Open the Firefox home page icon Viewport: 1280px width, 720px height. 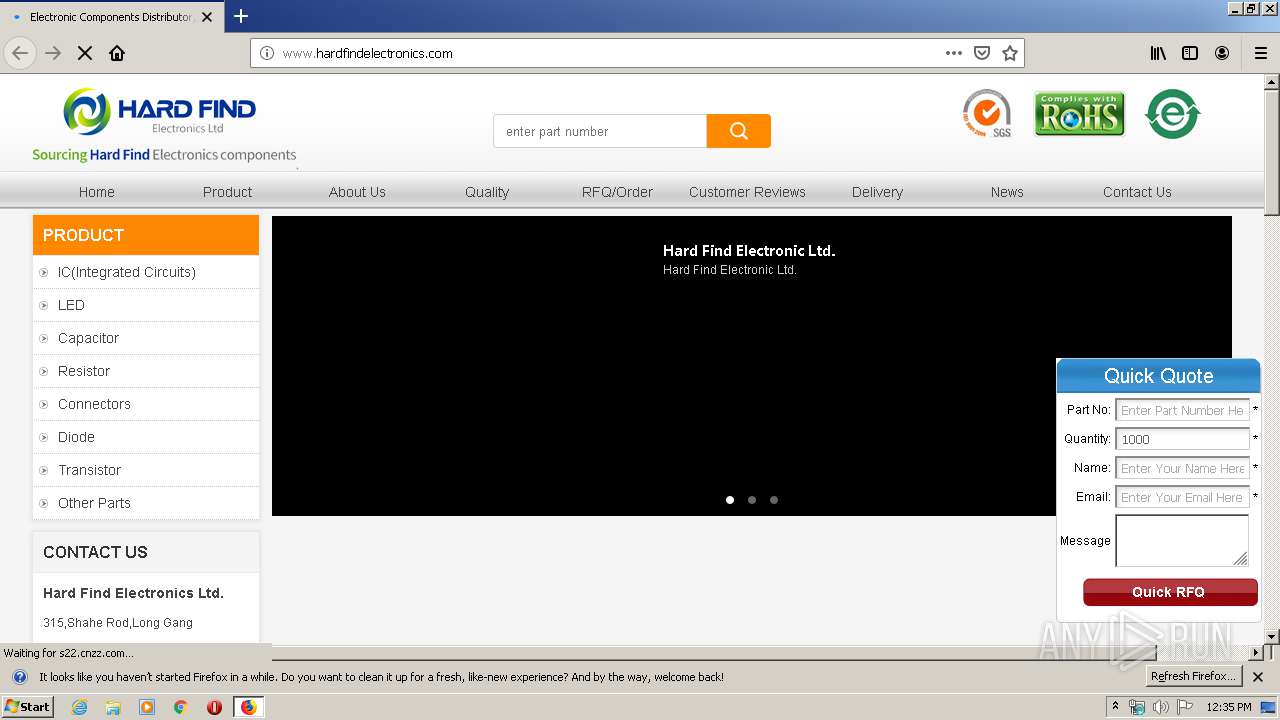(x=117, y=53)
